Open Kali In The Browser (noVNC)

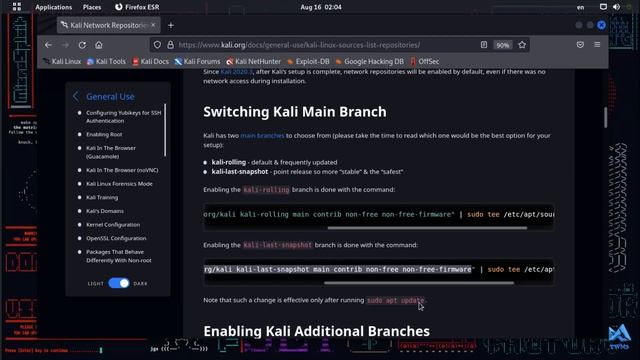click(122, 170)
